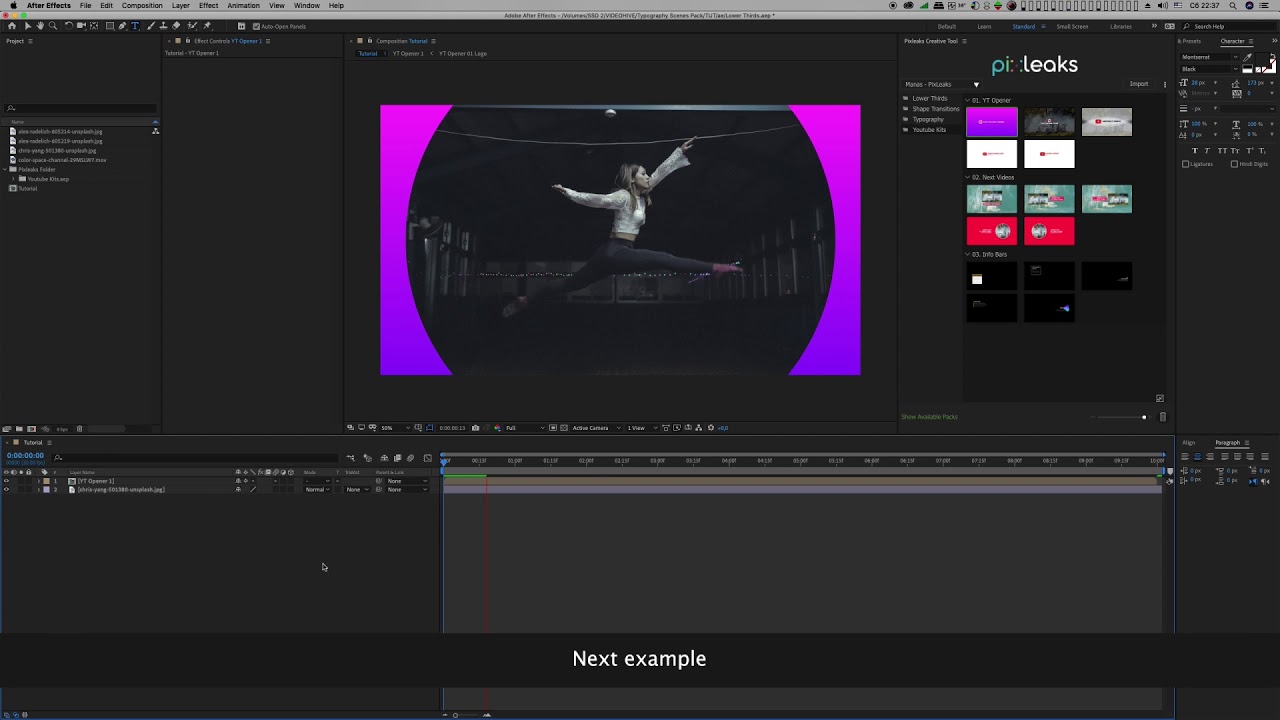Screen dimensions: 1280x720
Task: Click the Import button
Action: (x=1138, y=84)
